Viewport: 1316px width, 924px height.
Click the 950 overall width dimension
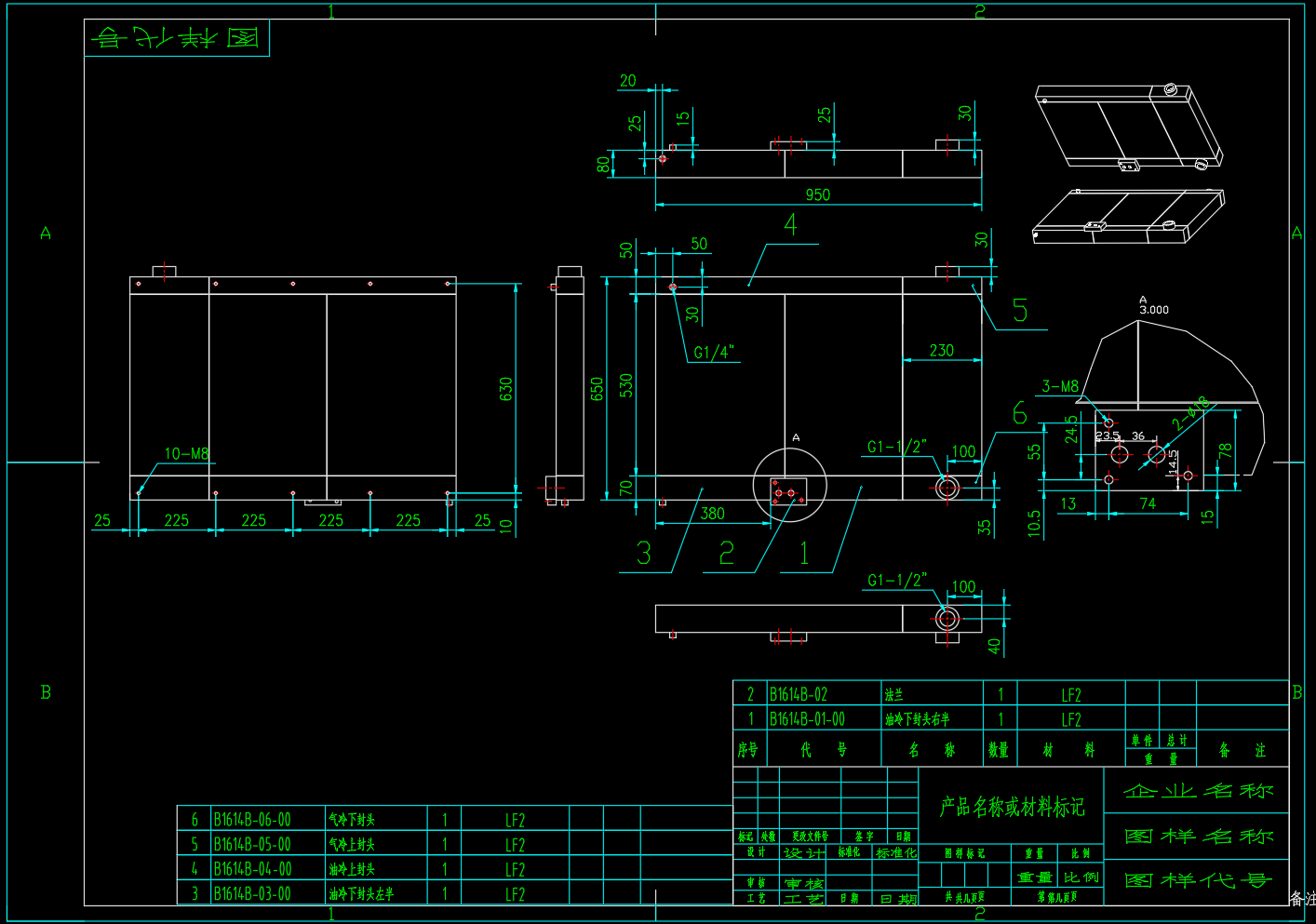tap(817, 194)
